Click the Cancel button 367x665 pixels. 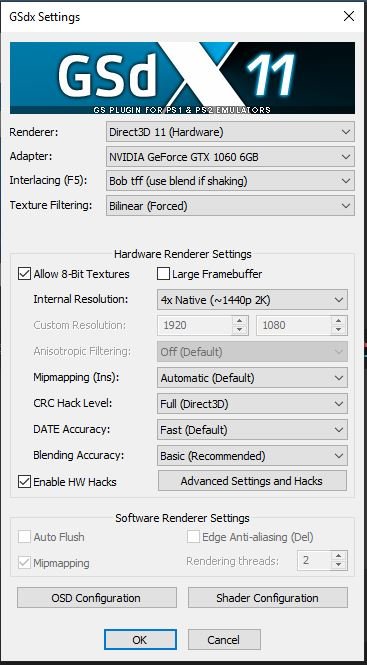click(224, 640)
